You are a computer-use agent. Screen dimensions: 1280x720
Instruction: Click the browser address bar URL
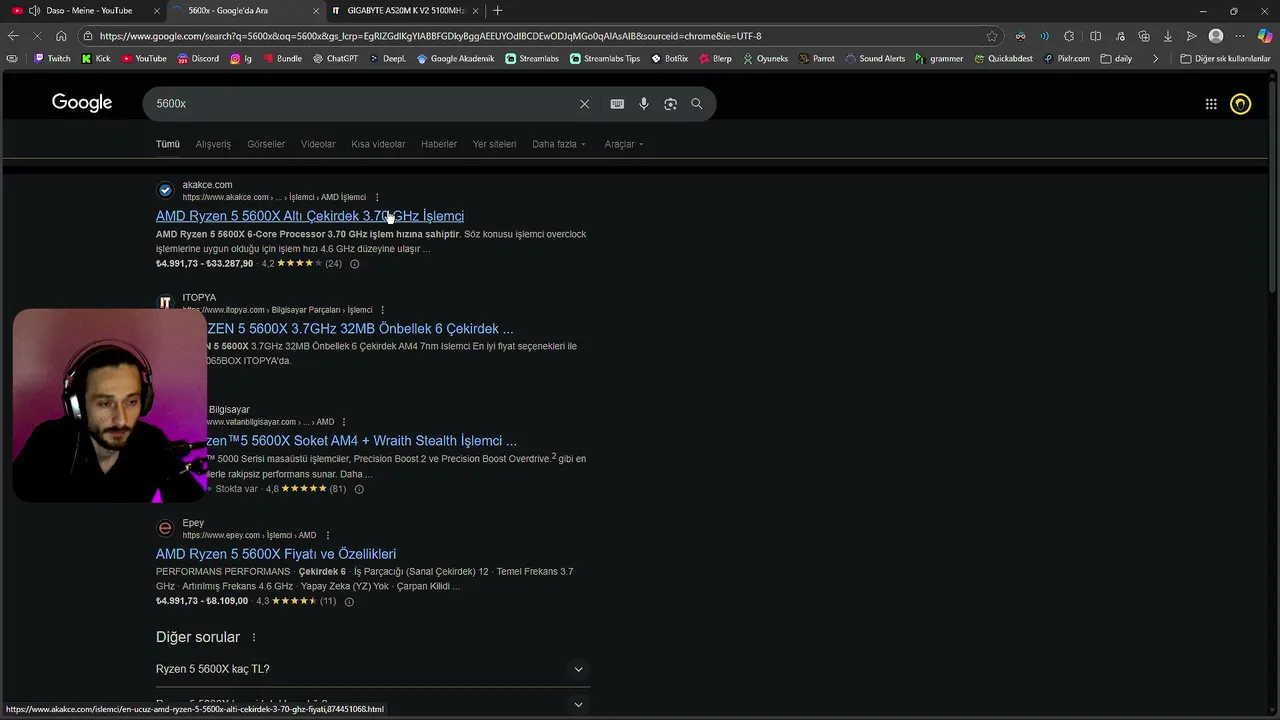point(430,36)
